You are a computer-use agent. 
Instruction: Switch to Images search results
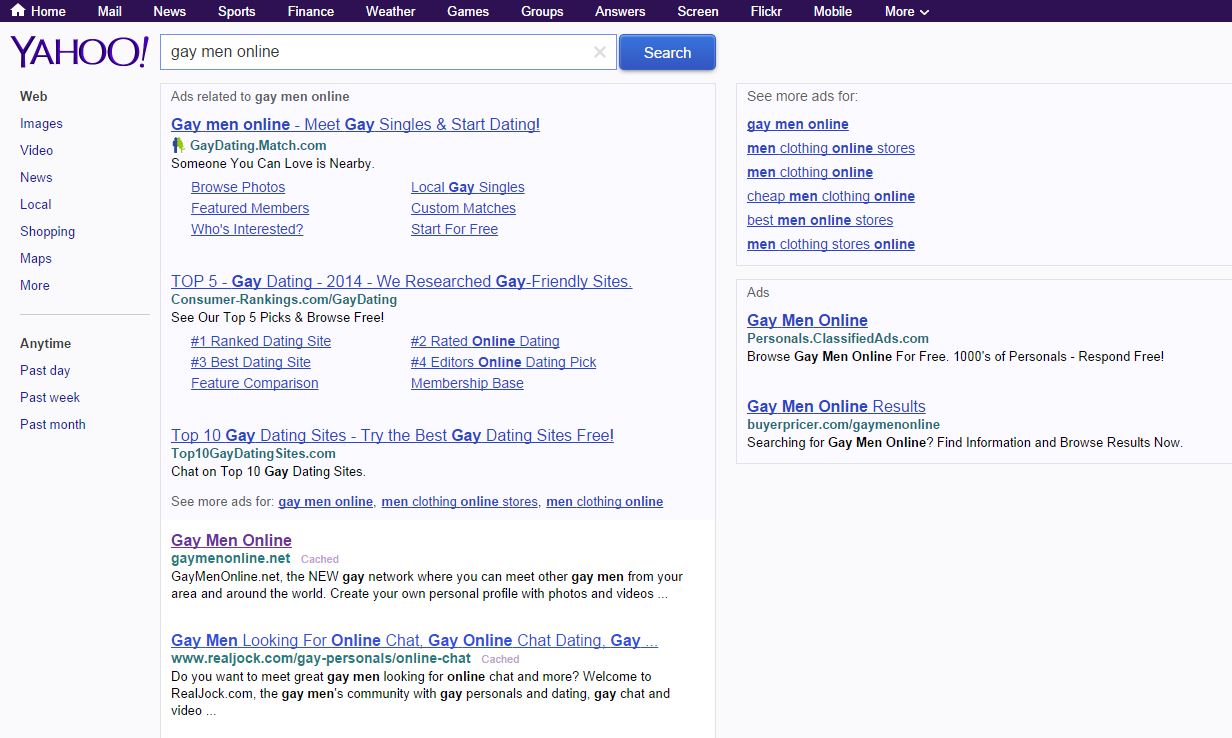point(41,123)
